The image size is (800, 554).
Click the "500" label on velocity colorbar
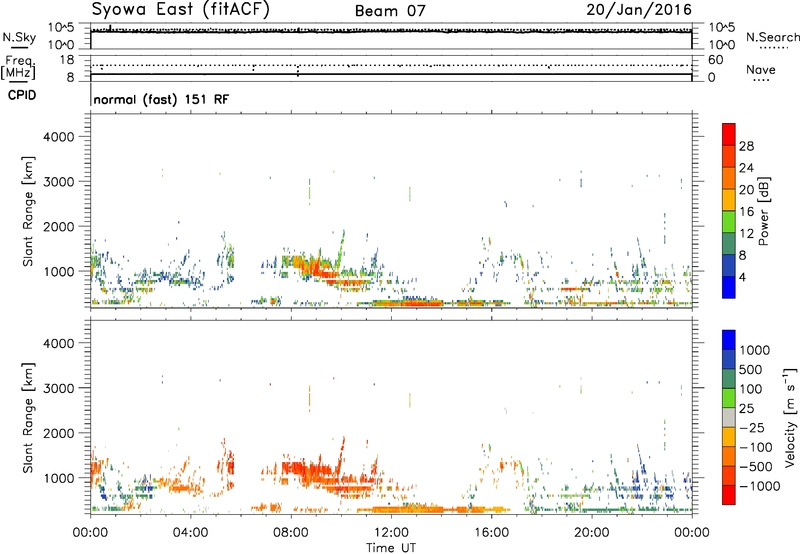751,370
